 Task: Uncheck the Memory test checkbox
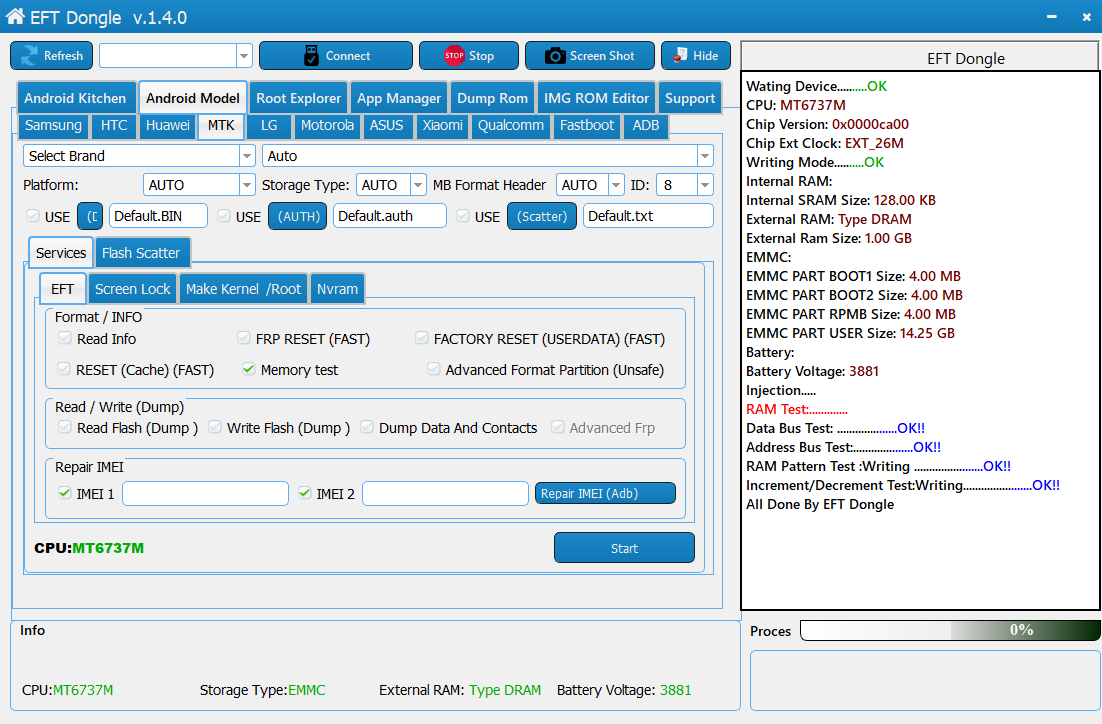coord(249,369)
